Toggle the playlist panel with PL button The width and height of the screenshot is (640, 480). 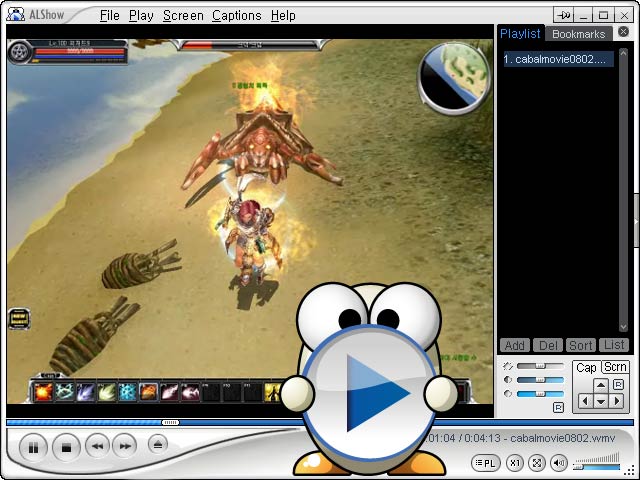[x=486, y=463]
